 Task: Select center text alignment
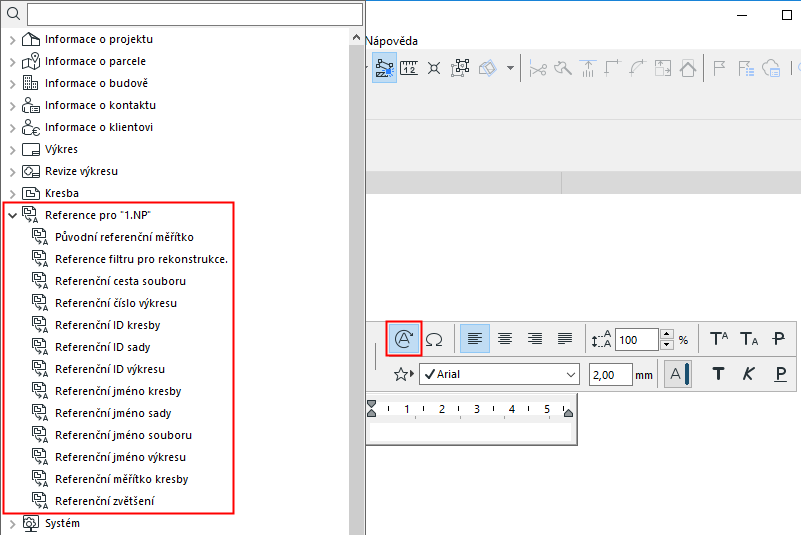tap(505, 339)
